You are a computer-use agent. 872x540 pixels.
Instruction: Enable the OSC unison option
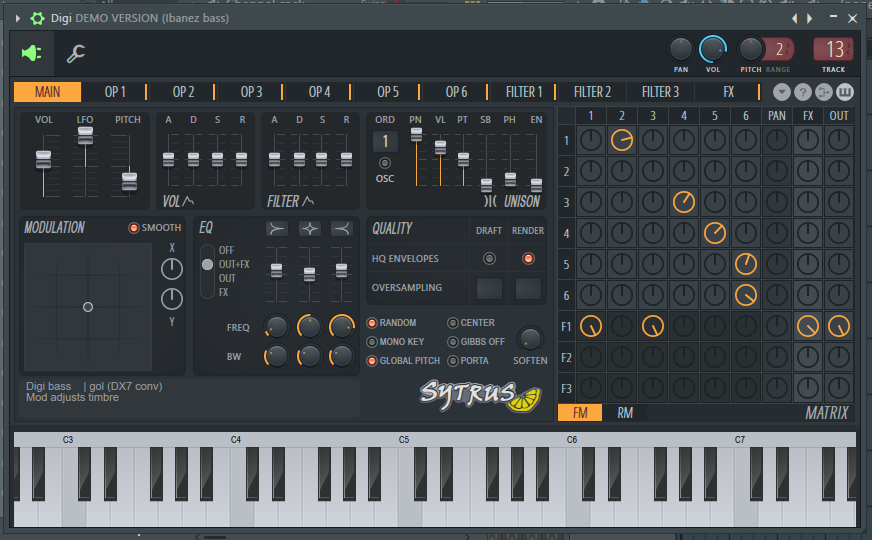(x=385, y=163)
